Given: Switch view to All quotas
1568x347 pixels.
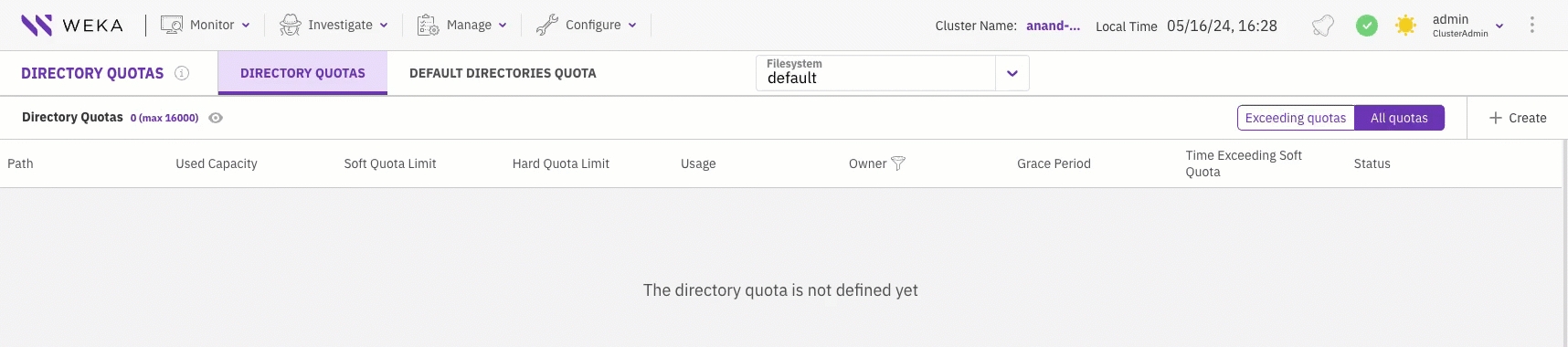Looking at the screenshot, I should 1399,118.
